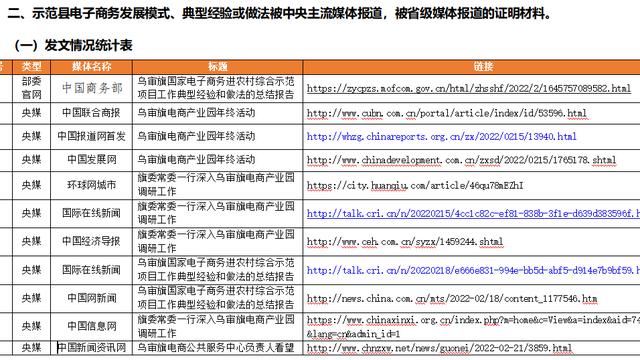The width and height of the screenshot is (640, 360).
Task: Click the 媒体名称 column header
Action: tap(91, 67)
